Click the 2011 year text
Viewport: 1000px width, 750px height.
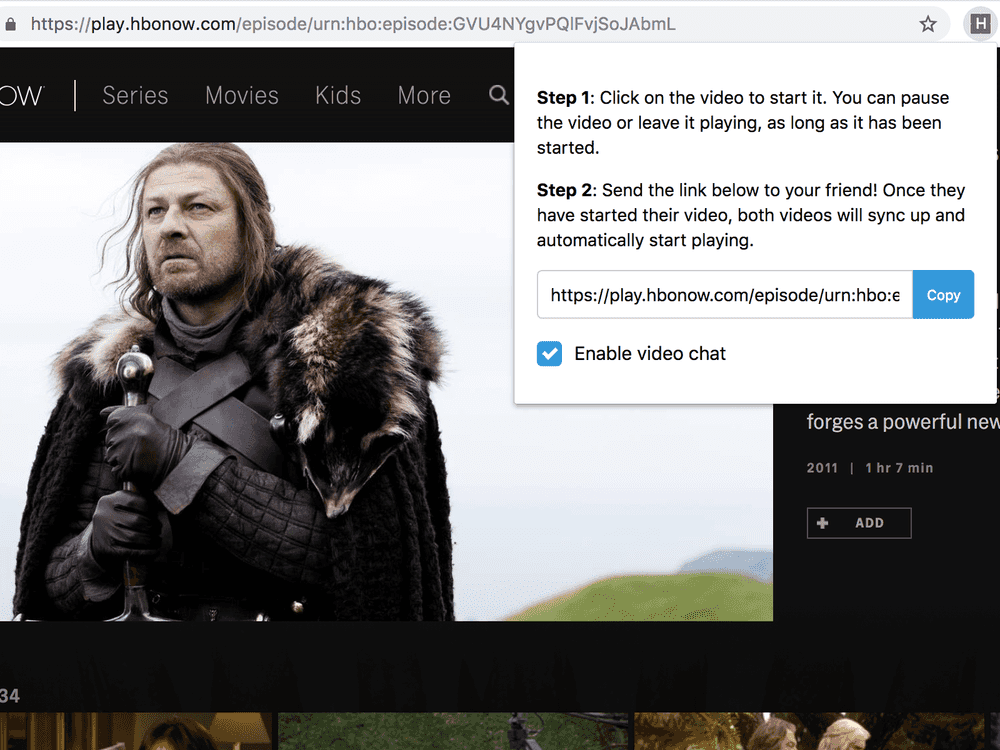coord(822,468)
